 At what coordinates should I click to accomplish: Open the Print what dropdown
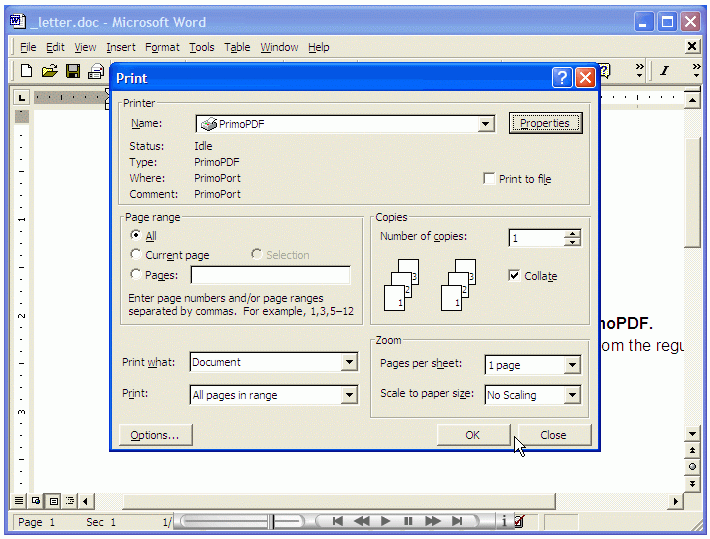pos(349,362)
